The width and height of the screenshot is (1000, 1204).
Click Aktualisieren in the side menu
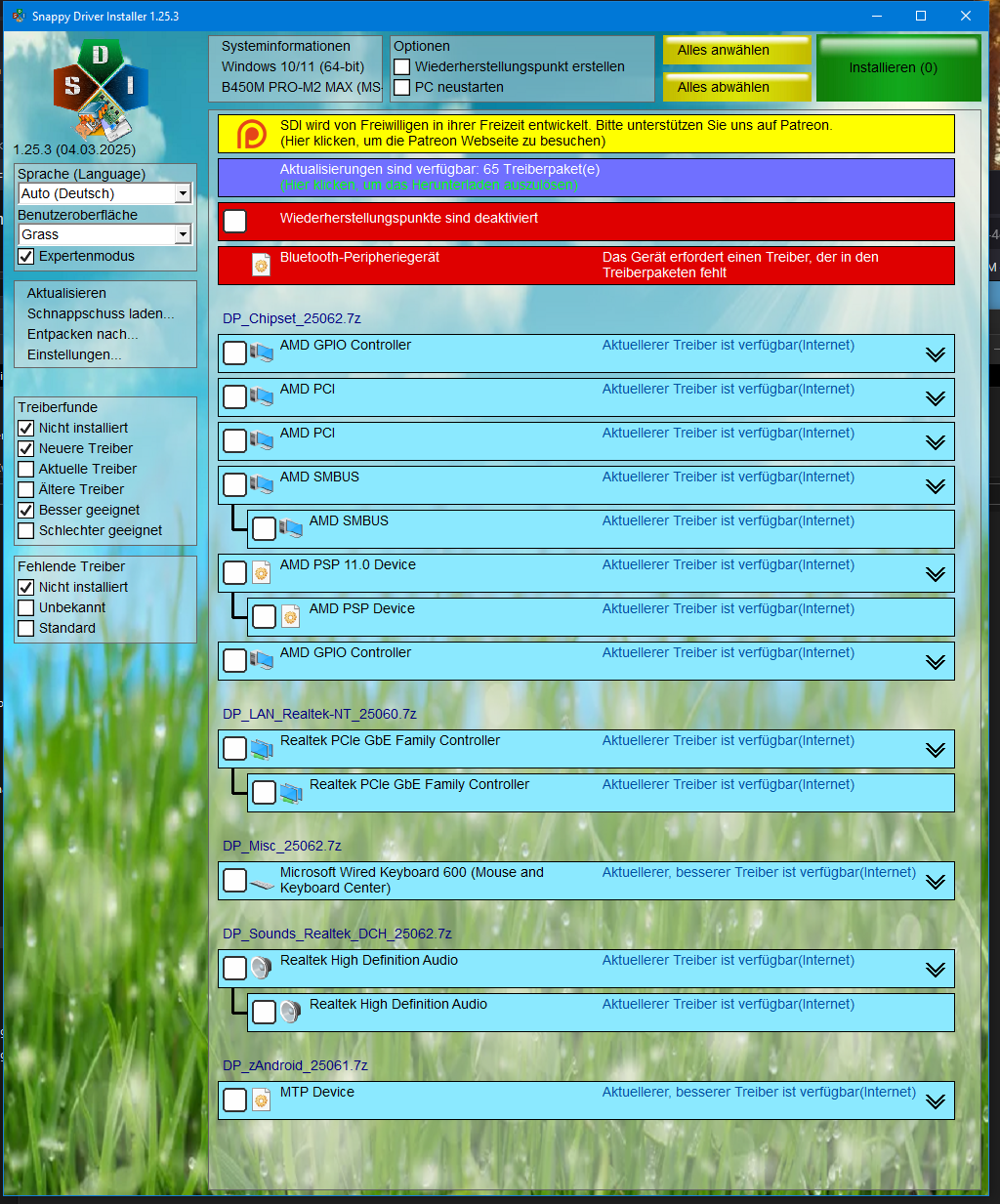click(x=66, y=293)
